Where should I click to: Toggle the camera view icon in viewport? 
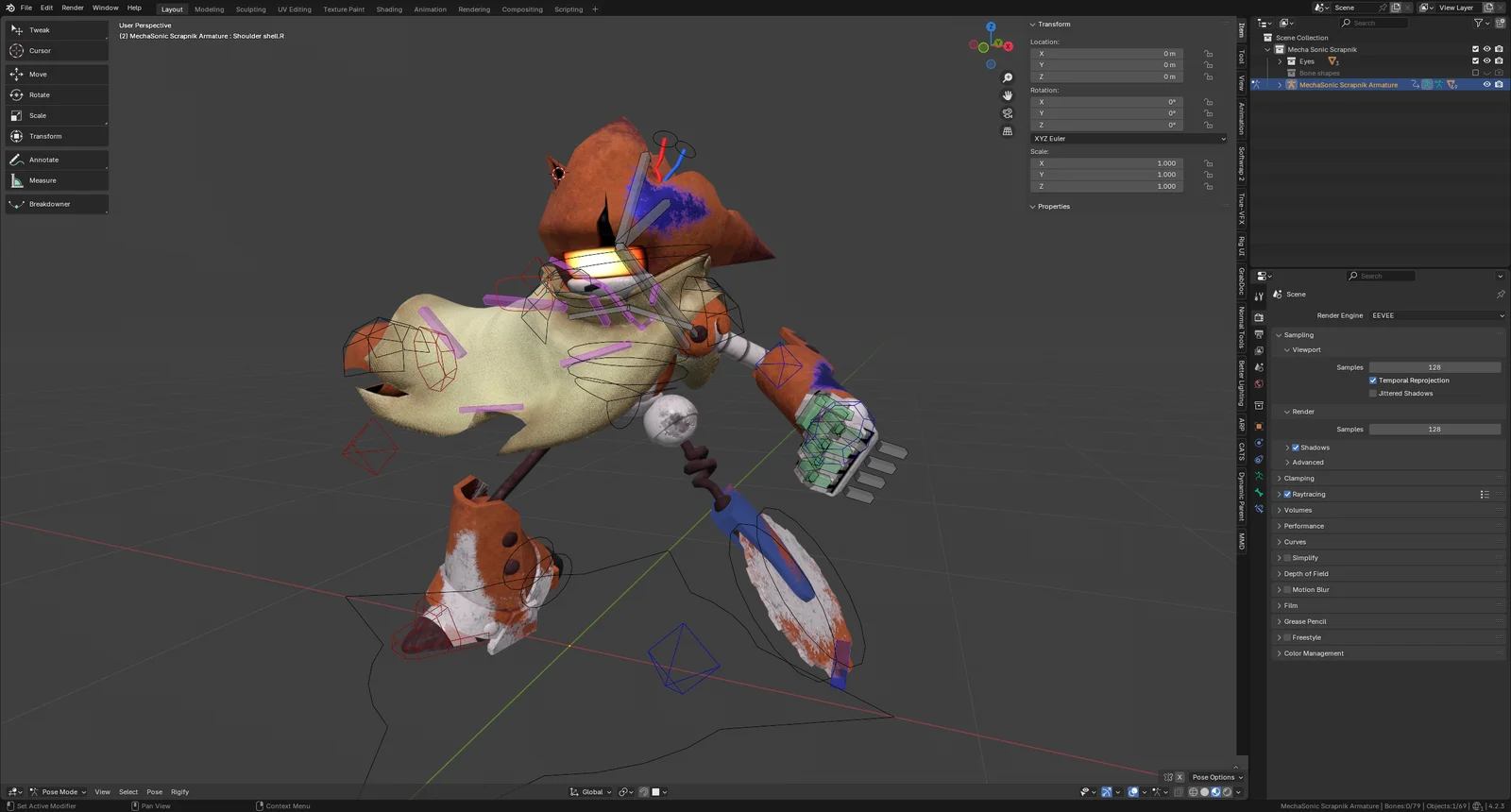(1008, 113)
